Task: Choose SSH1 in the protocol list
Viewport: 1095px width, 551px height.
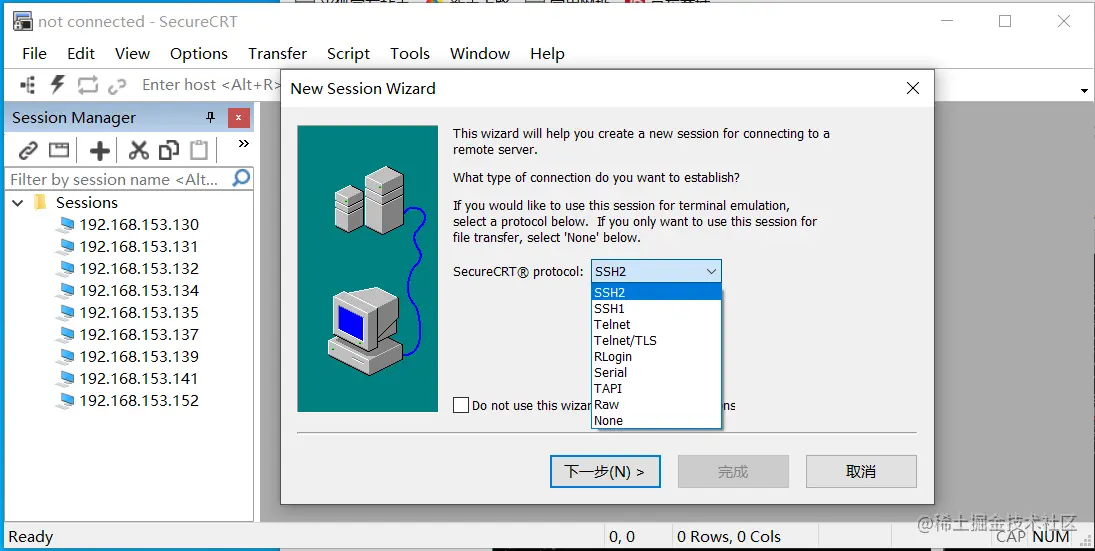Action: coord(656,309)
